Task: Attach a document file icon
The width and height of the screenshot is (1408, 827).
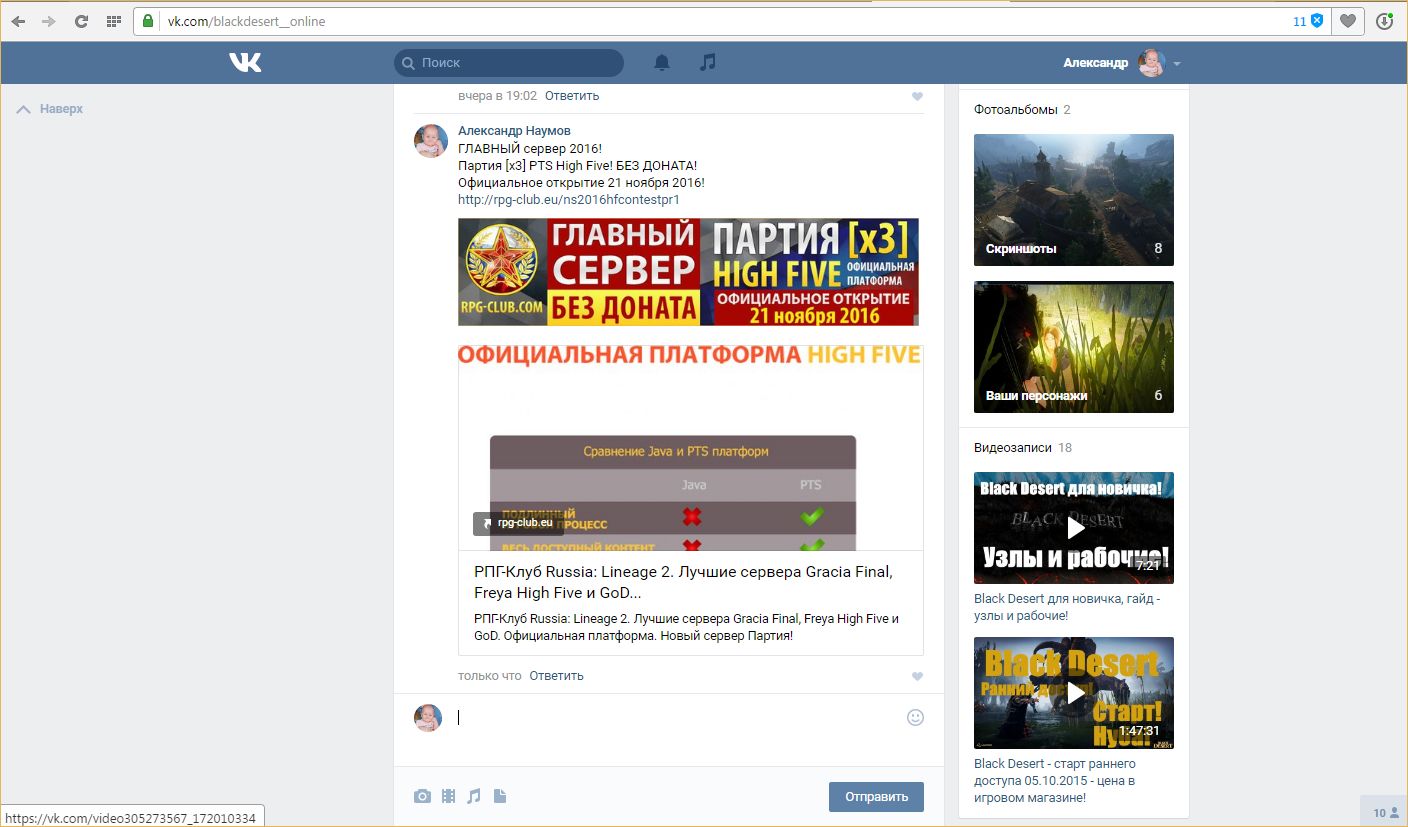Action: [500, 796]
